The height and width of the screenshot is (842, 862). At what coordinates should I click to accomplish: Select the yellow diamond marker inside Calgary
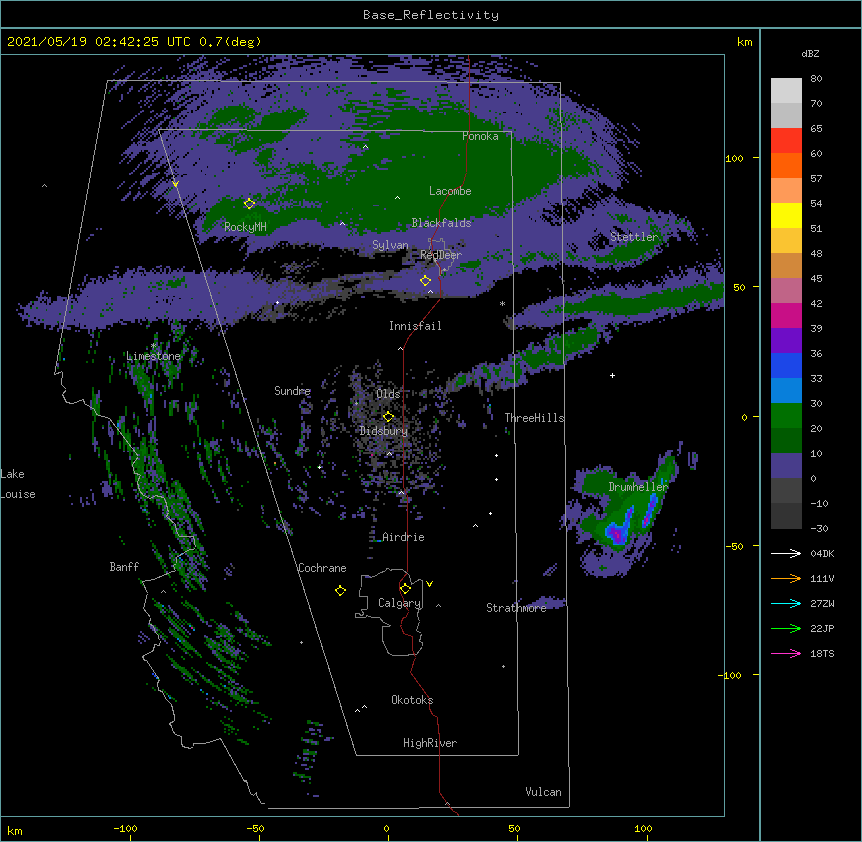click(x=405, y=589)
